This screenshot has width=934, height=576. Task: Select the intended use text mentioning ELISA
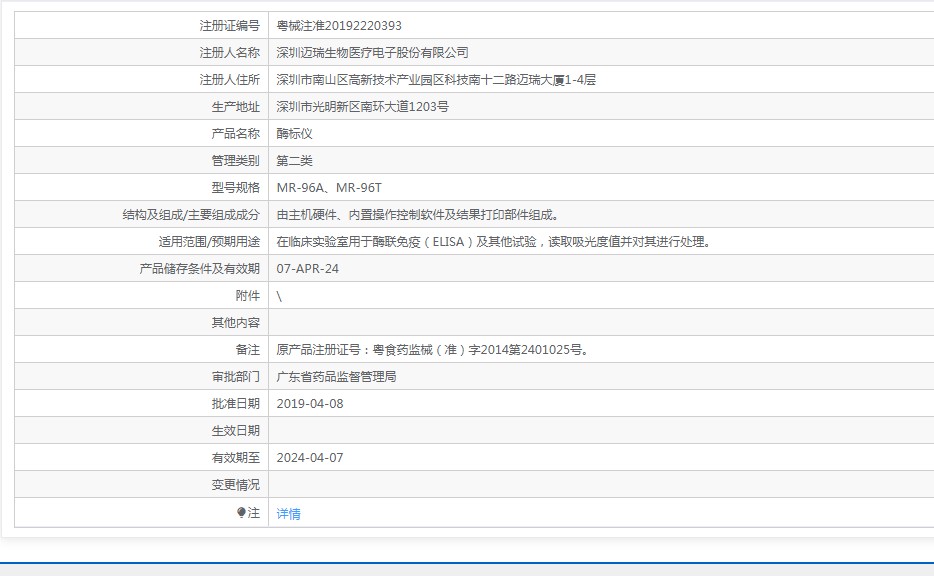click(494, 242)
